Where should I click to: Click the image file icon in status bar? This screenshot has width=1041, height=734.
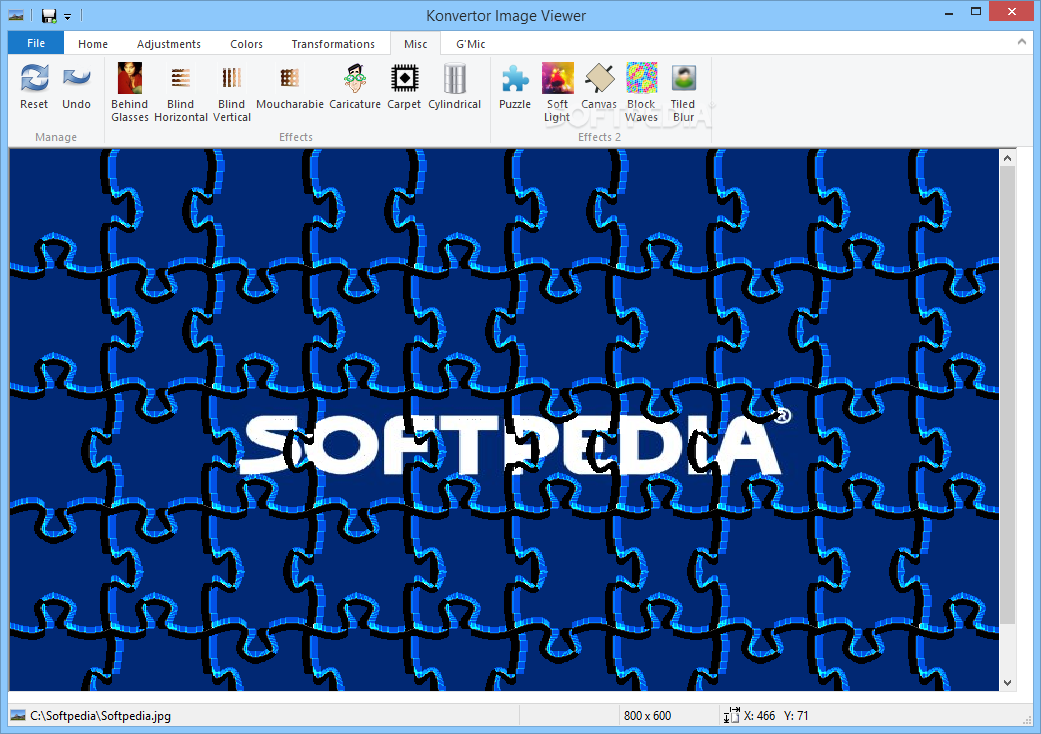tap(18, 715)
